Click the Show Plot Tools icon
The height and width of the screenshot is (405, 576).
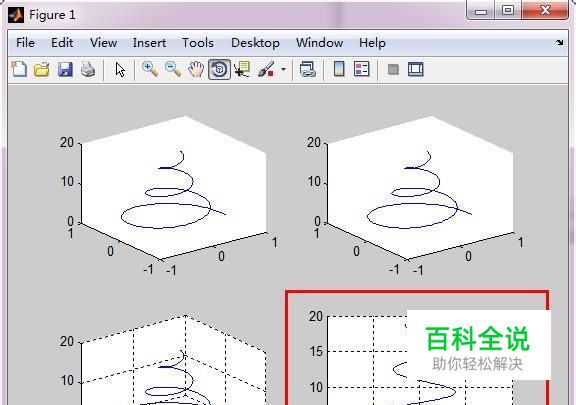click(x=415, y=69)
